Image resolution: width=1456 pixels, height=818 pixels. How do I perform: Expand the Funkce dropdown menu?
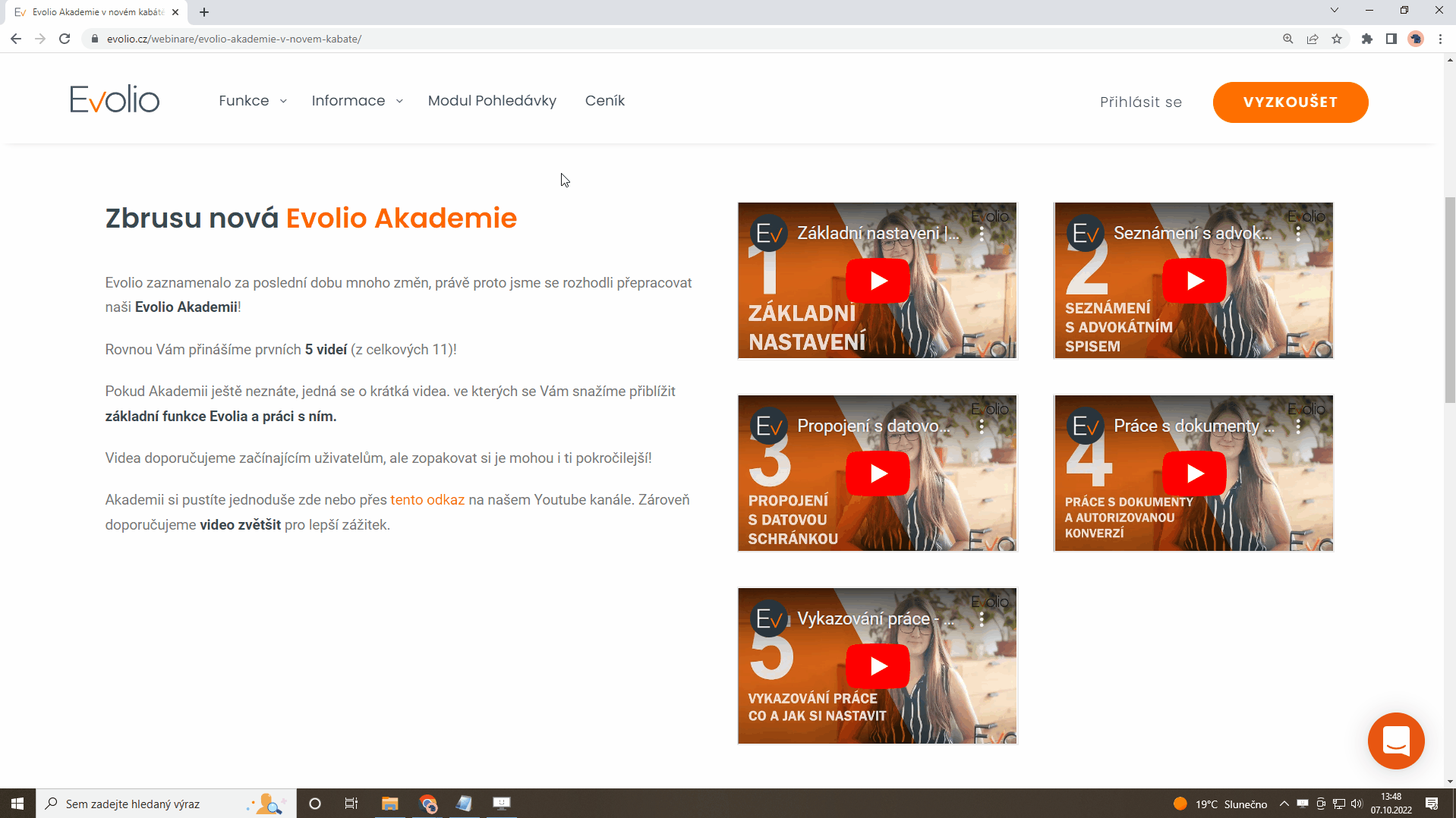(x=252, y=101)
